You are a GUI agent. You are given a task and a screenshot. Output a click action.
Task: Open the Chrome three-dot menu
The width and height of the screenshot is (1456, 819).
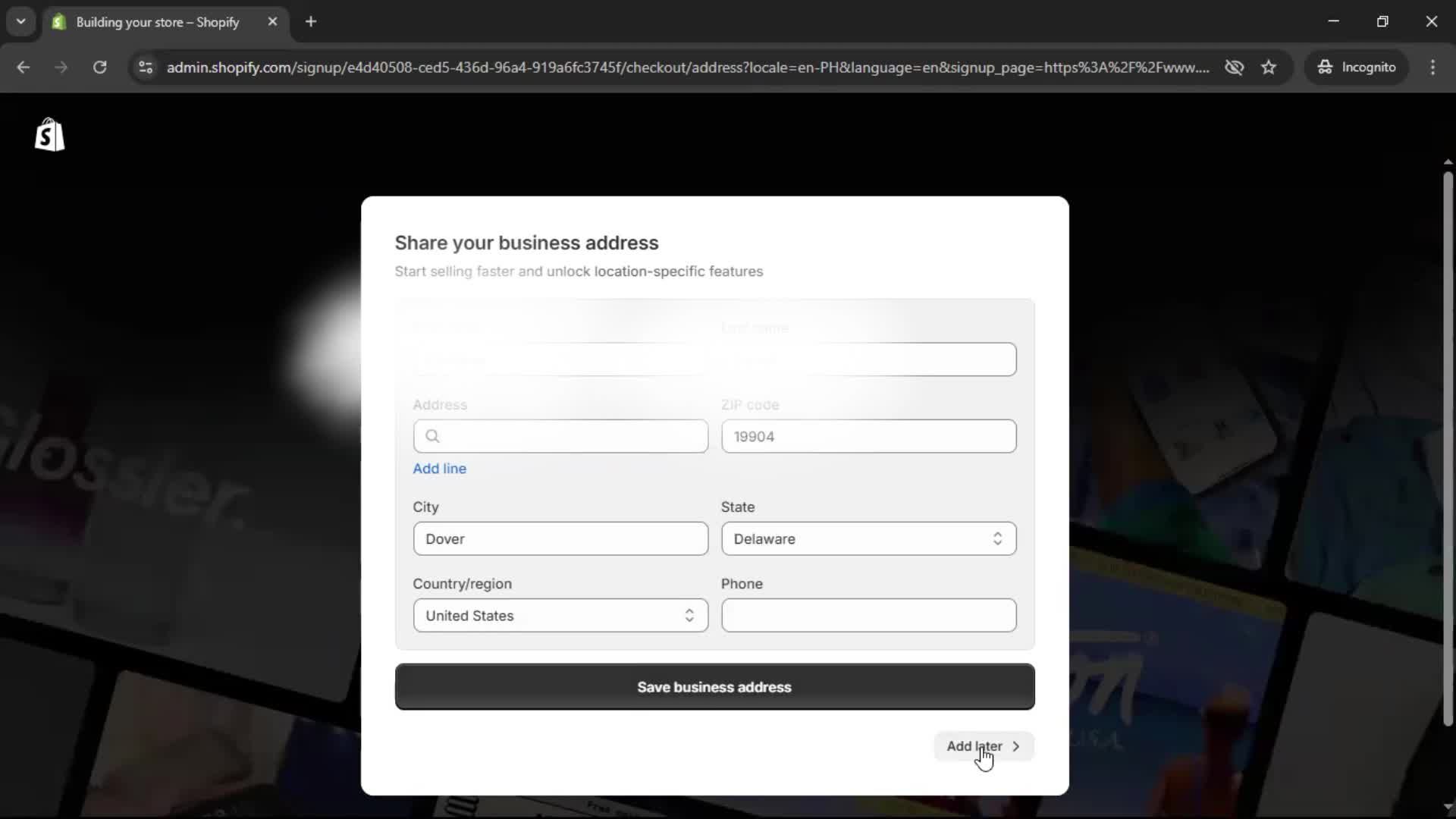coord(1432,67)
